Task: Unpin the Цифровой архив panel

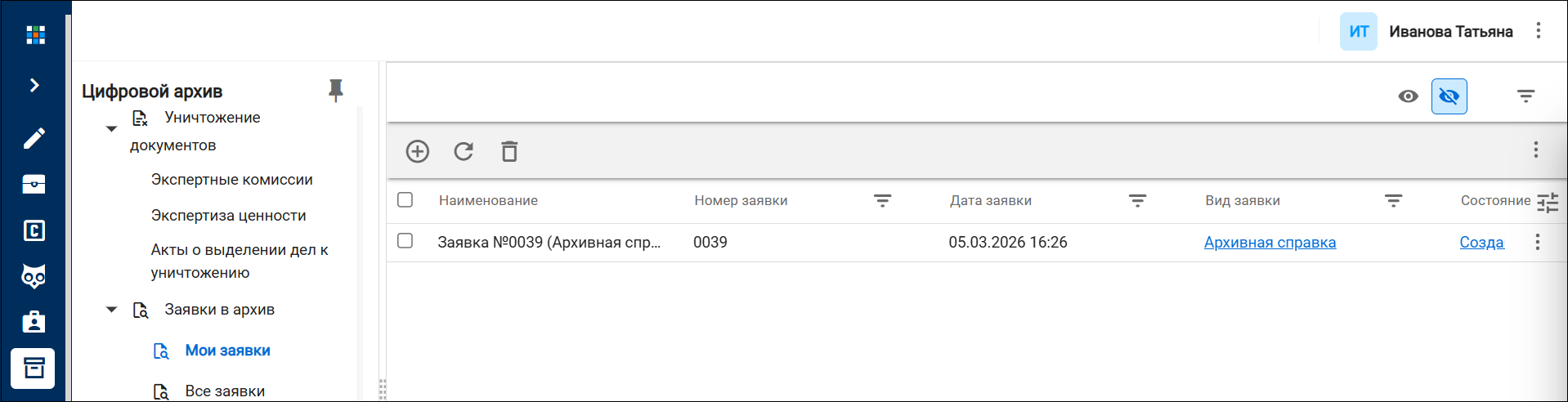Action: [335, 90]
